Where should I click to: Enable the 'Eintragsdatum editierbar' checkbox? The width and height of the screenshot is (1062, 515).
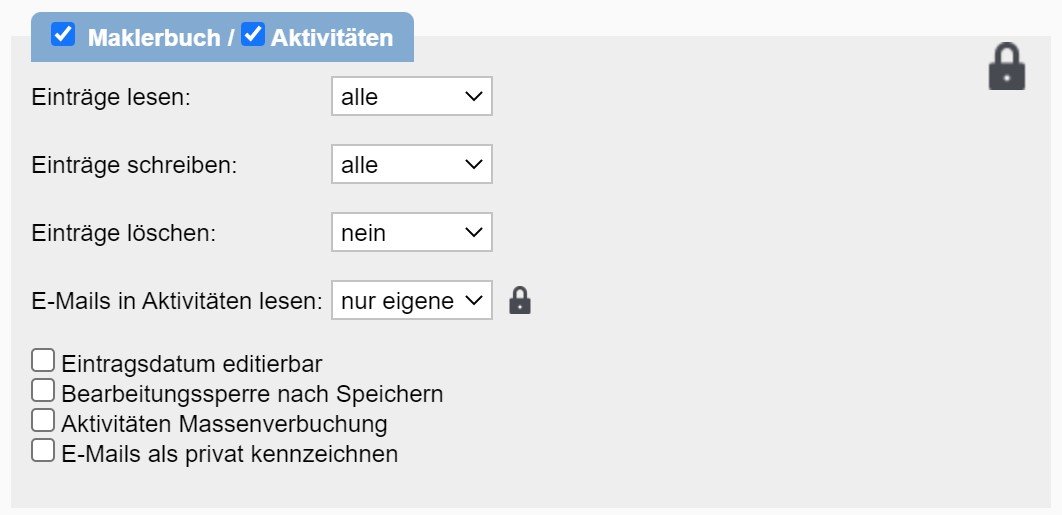click(43, 360)
